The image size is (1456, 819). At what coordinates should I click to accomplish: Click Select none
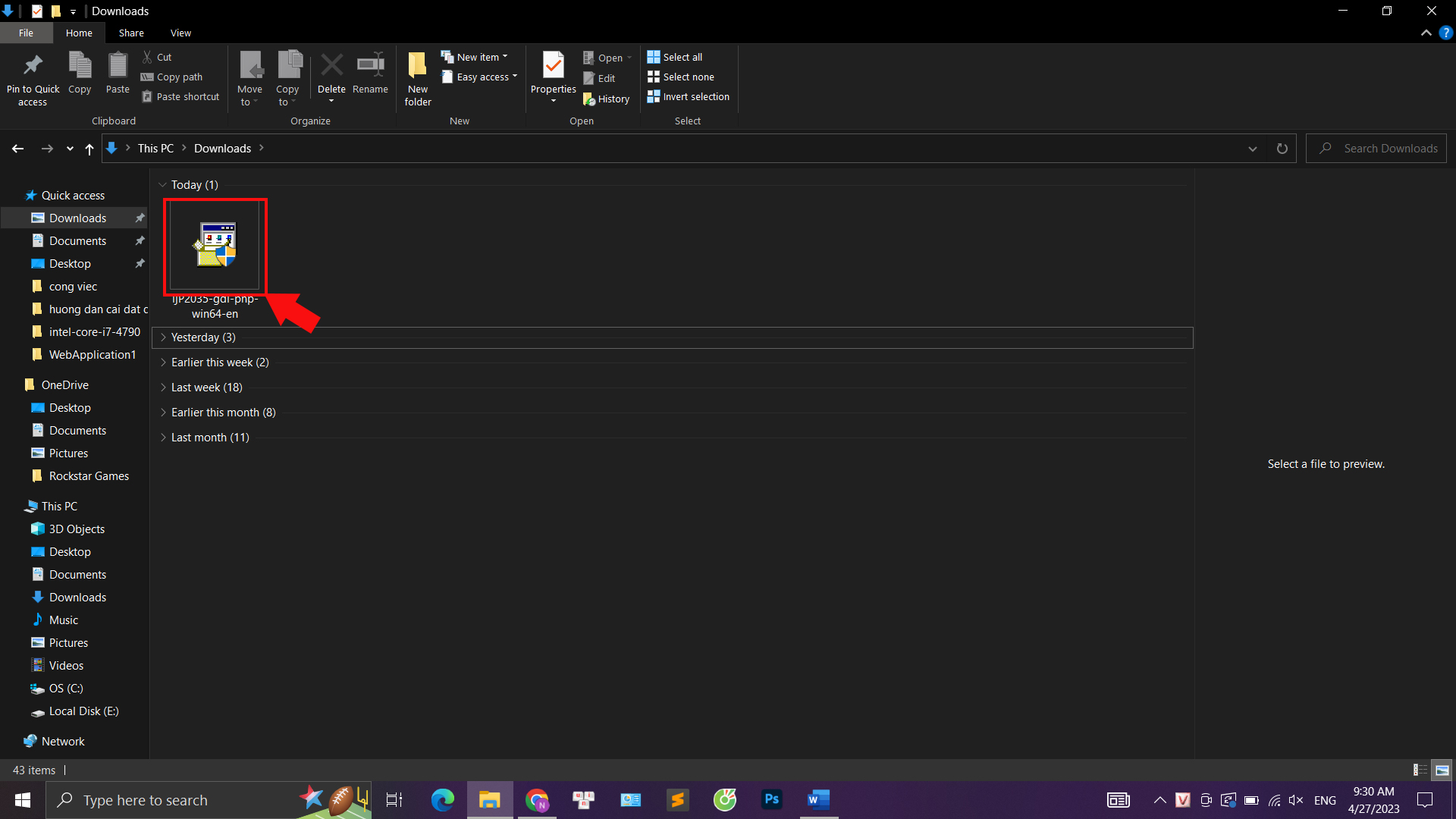[x=681, y=77]
